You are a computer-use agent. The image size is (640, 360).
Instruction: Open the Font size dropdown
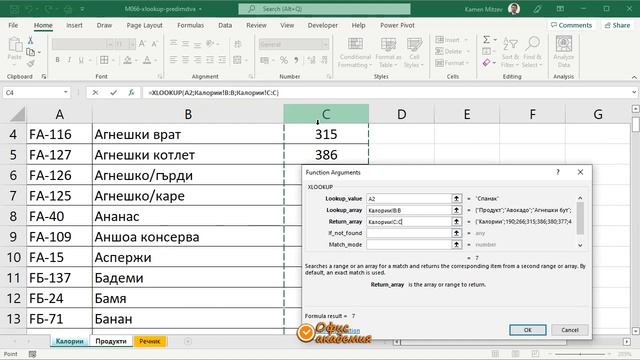[x=132, y=44]
